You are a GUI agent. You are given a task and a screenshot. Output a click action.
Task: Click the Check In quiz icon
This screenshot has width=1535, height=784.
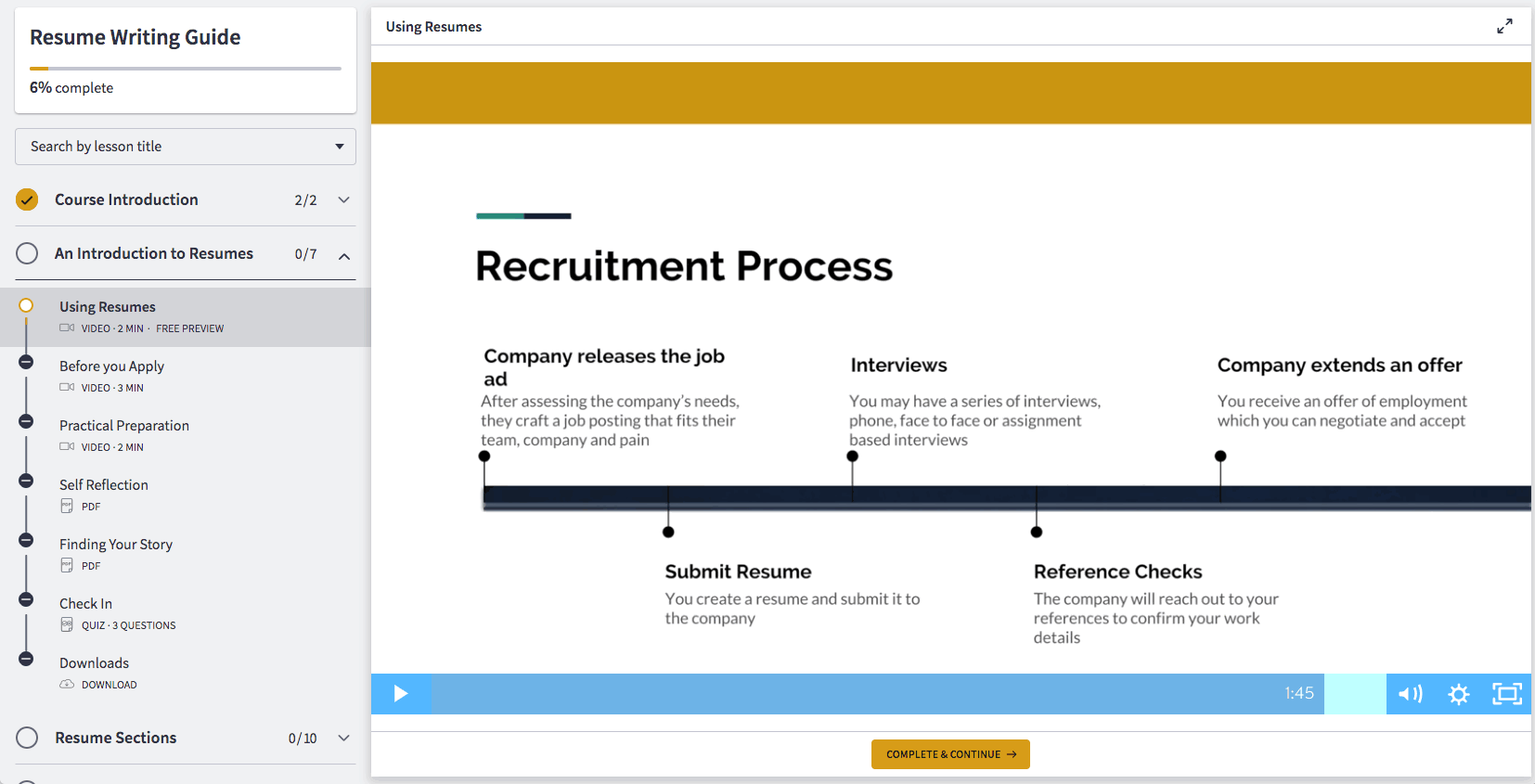(67, 624)
